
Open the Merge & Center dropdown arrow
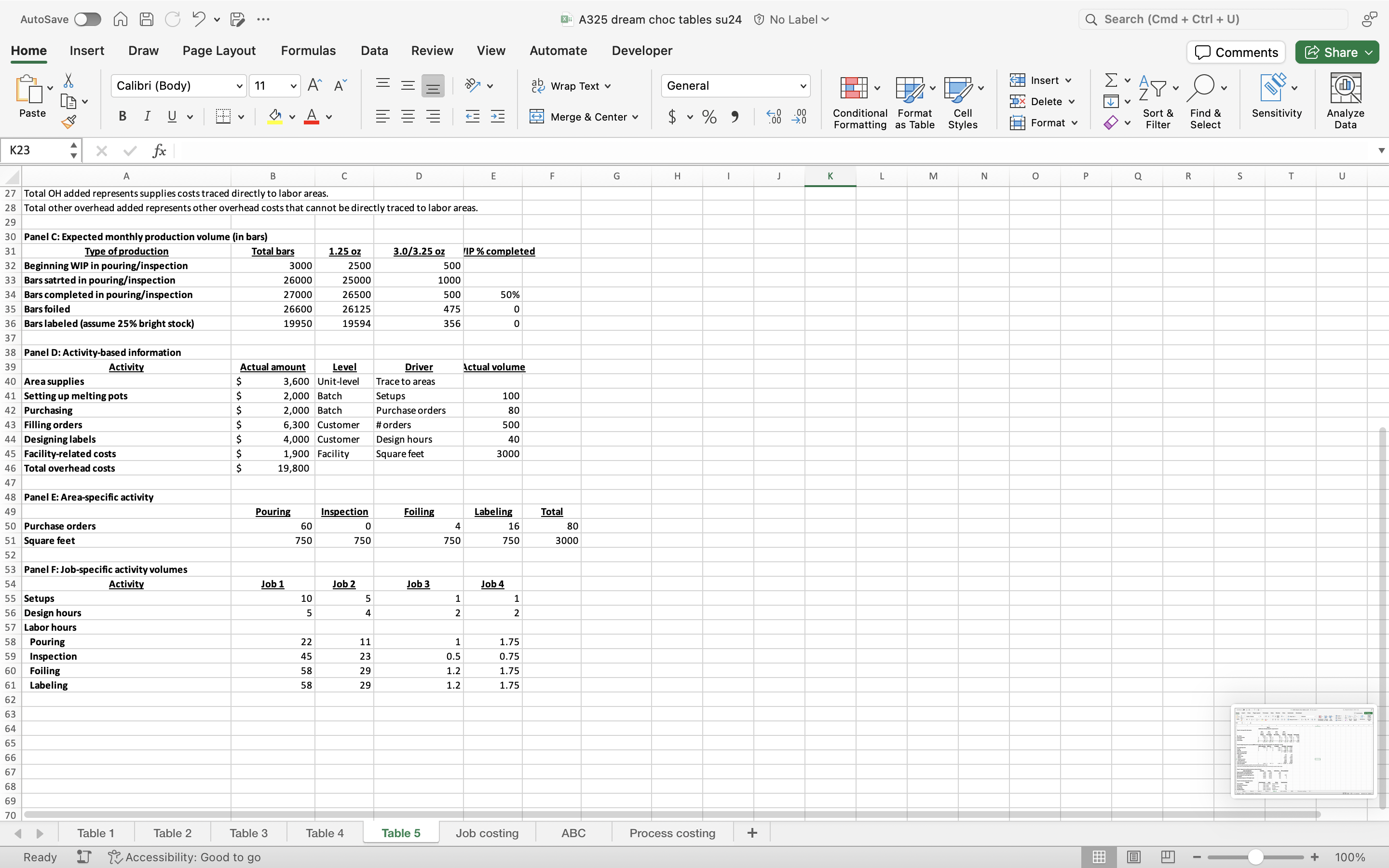(x=635, y=117)
